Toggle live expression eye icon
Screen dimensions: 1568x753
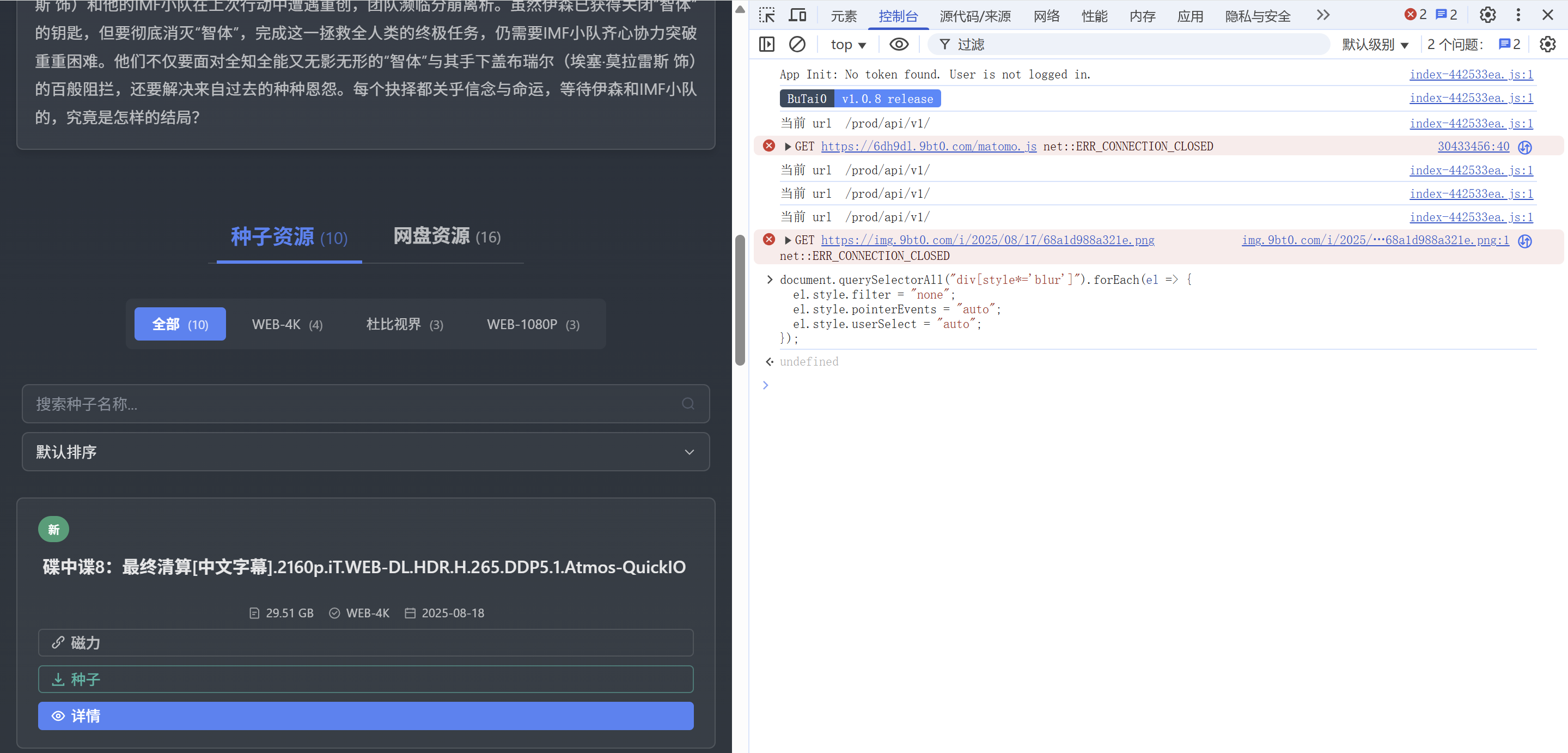(899, 45)
